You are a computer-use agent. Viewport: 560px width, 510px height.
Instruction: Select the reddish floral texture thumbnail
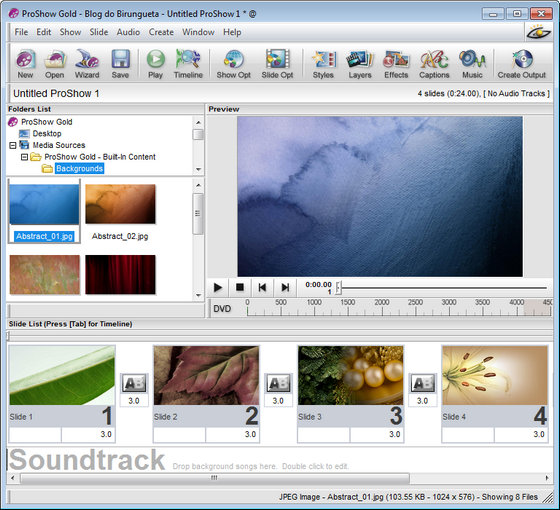(x=45, y=275)
